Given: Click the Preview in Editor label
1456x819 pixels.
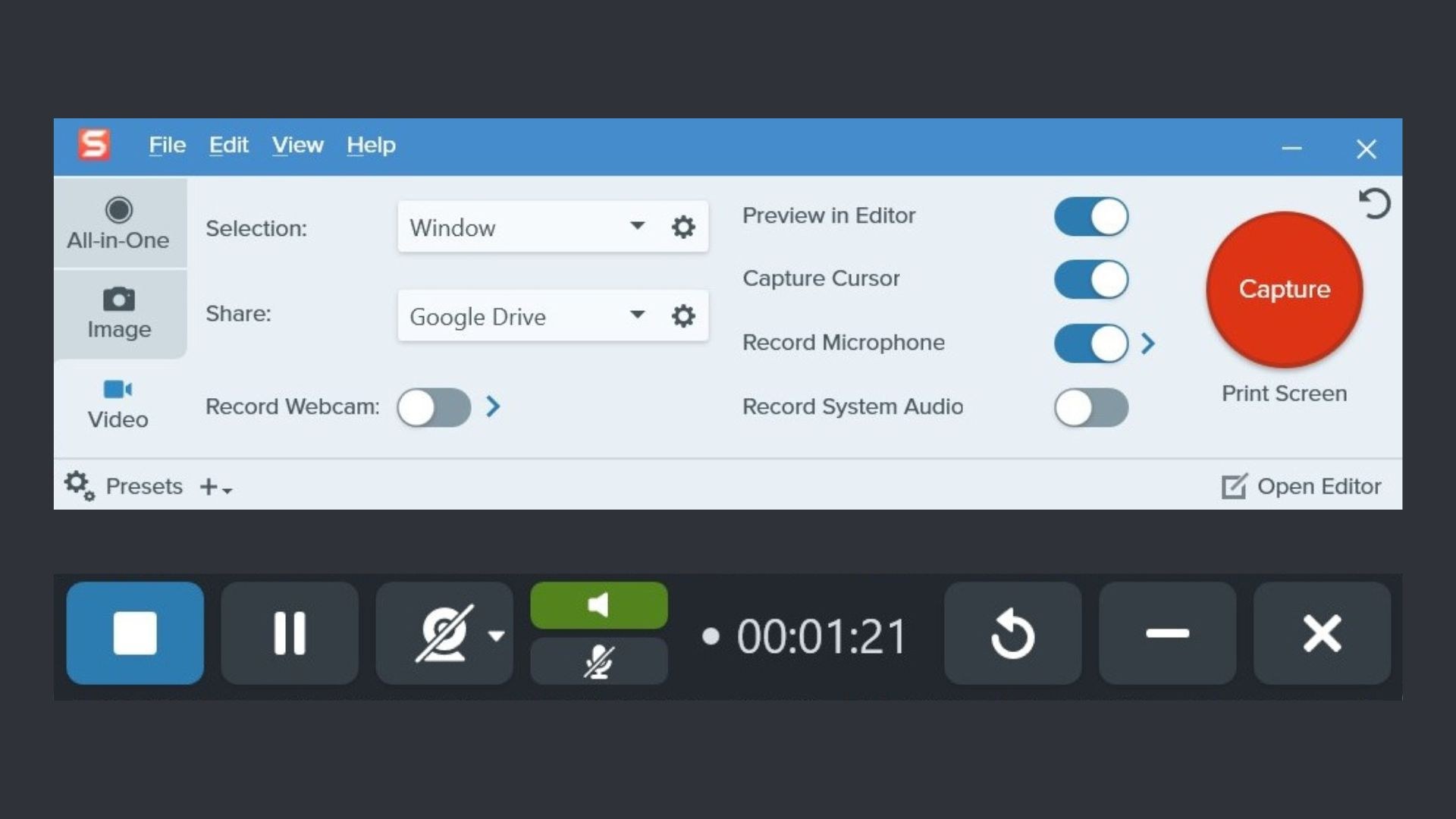Looking at the screenshot, I should tap(829, 215).
